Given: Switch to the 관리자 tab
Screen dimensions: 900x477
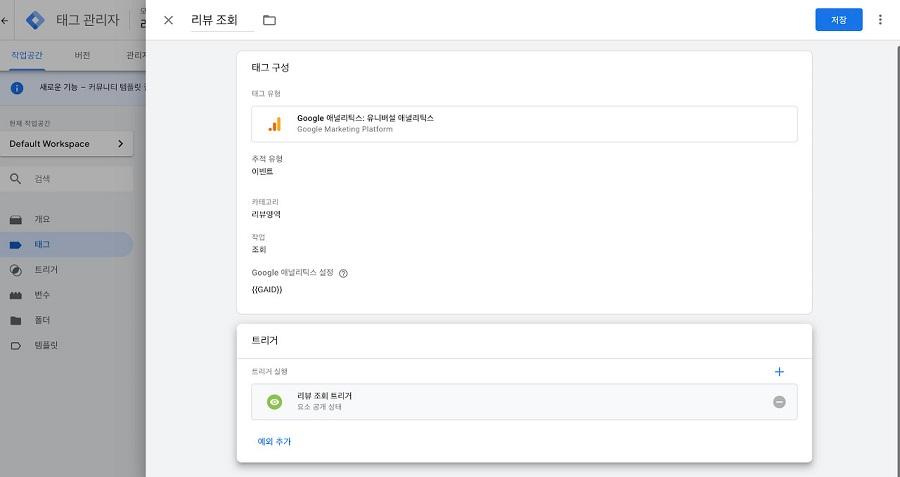Looking at the screenshot, I should pyautogui.click(x=136, y=55).
